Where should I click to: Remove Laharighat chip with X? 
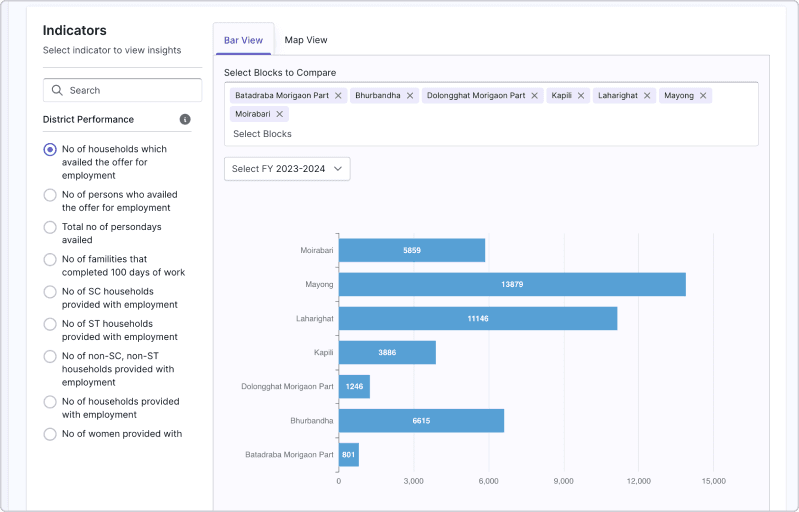point(647,96)
